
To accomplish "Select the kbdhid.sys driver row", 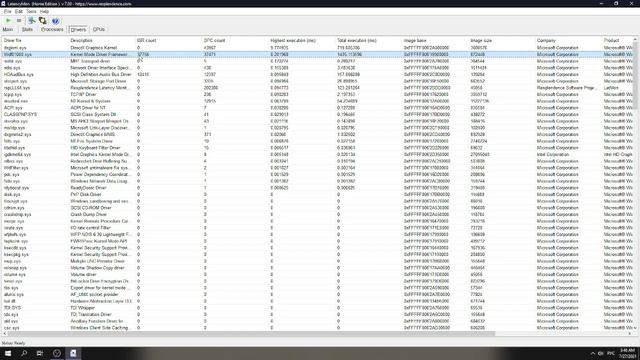I will [317, 148].
